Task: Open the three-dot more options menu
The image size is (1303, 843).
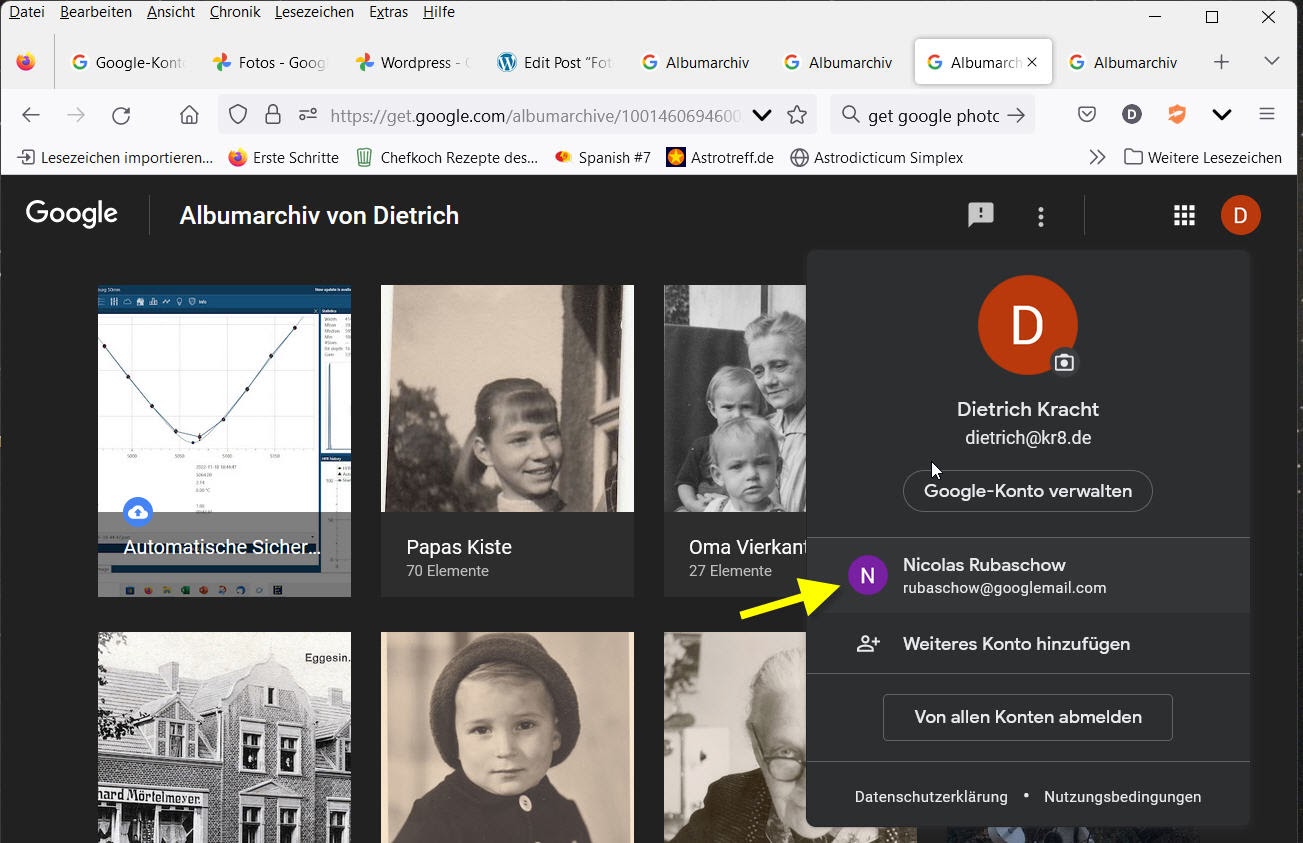Action: 1041,216
